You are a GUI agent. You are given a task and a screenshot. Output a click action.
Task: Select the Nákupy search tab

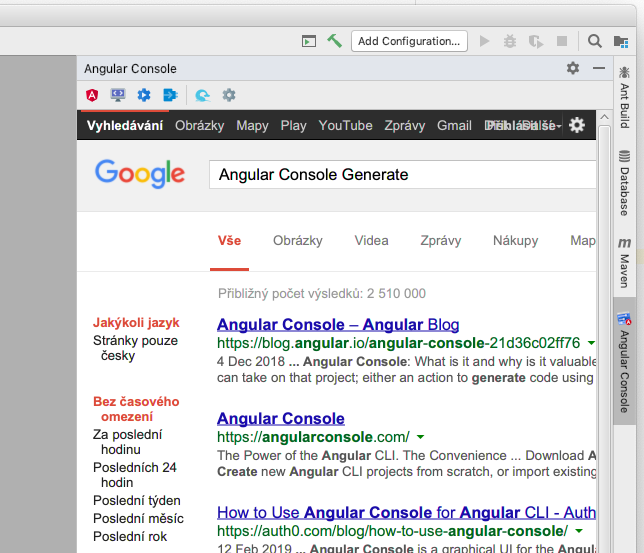pyautogui.click(x=515, y=240)
